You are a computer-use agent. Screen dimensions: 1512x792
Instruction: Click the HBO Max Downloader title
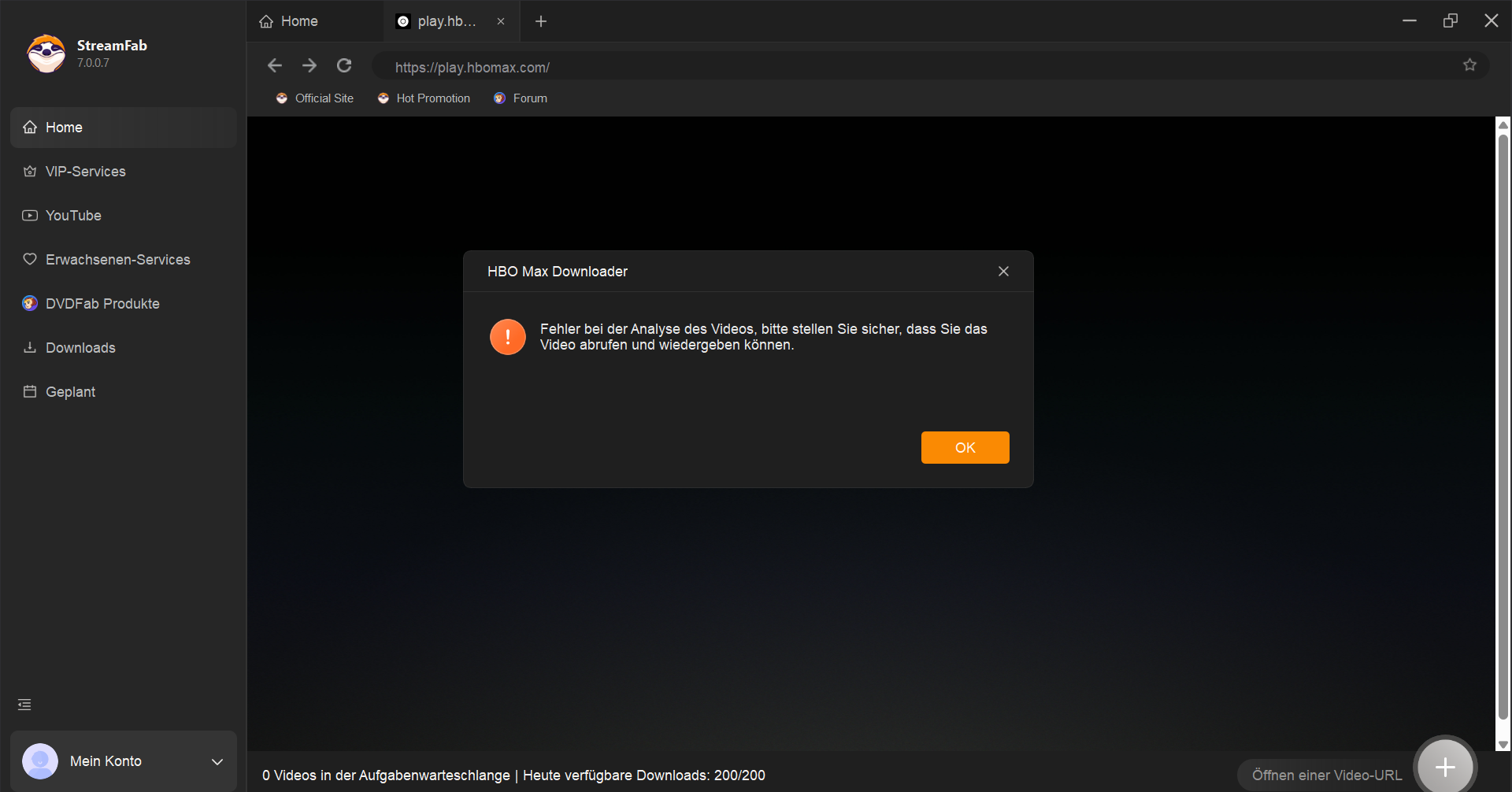[558, 272]
